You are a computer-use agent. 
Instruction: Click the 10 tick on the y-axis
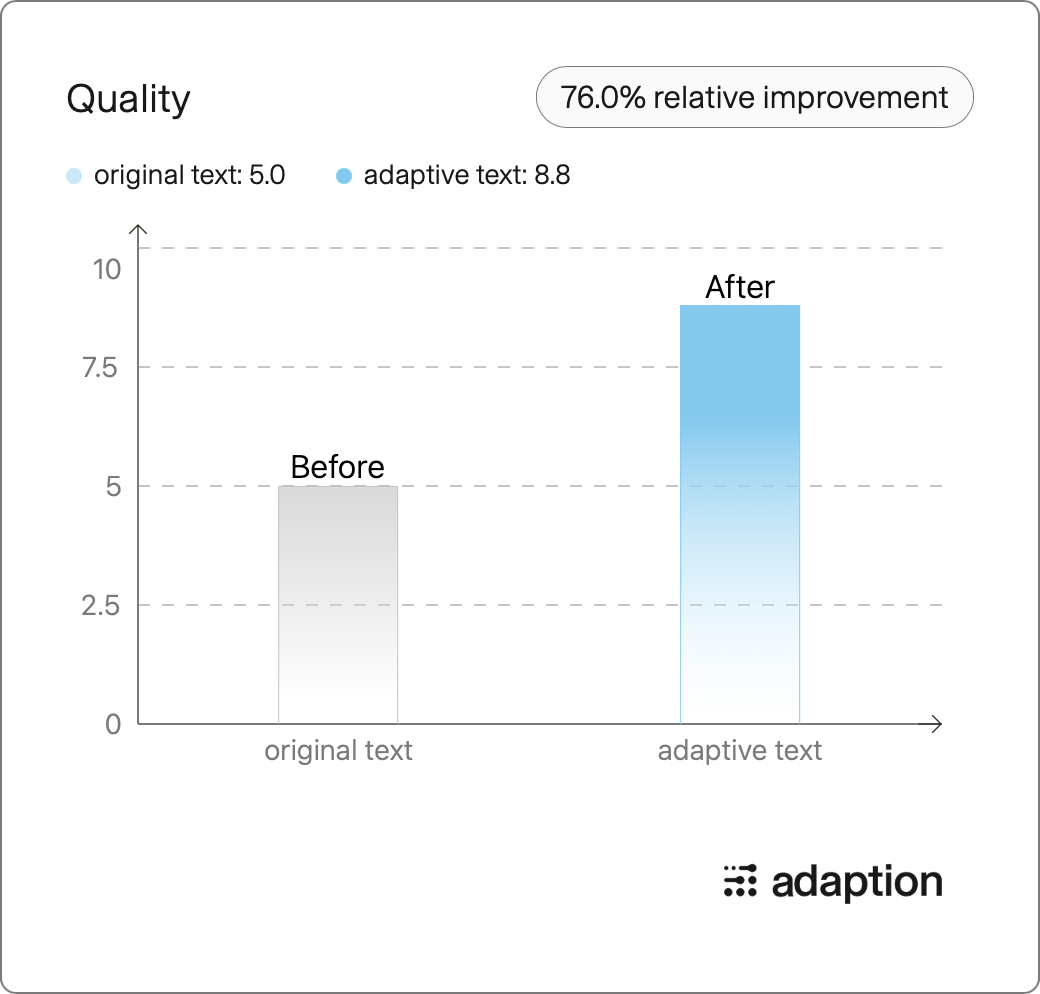pos(107,270)
